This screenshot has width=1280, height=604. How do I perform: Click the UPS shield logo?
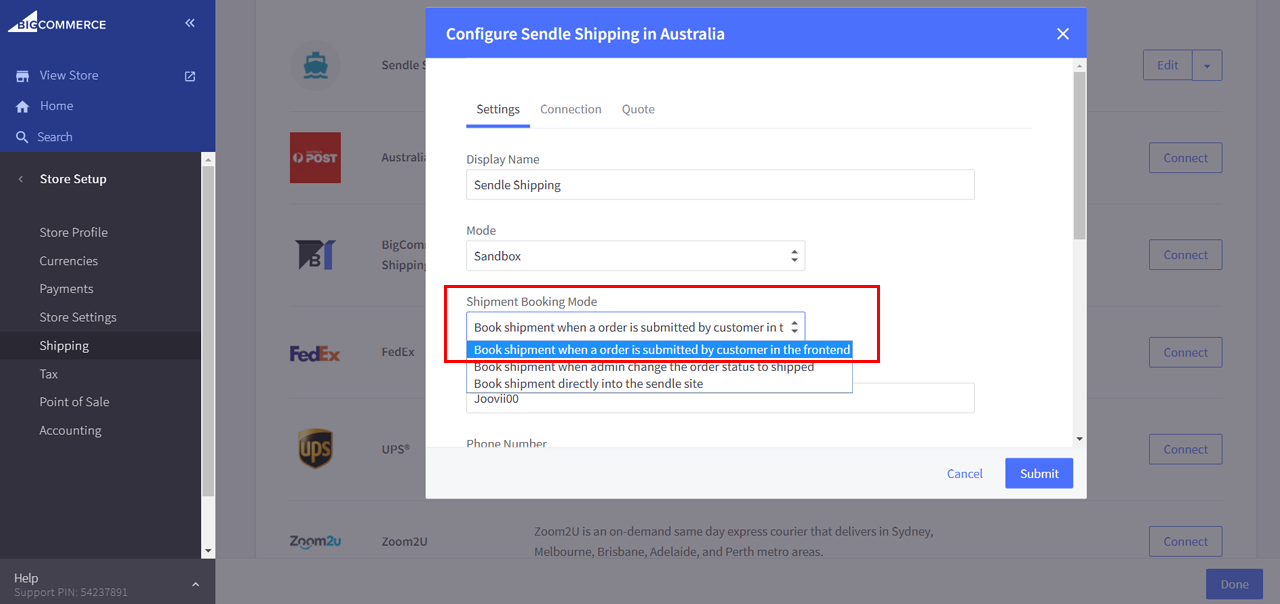[315, 449]
